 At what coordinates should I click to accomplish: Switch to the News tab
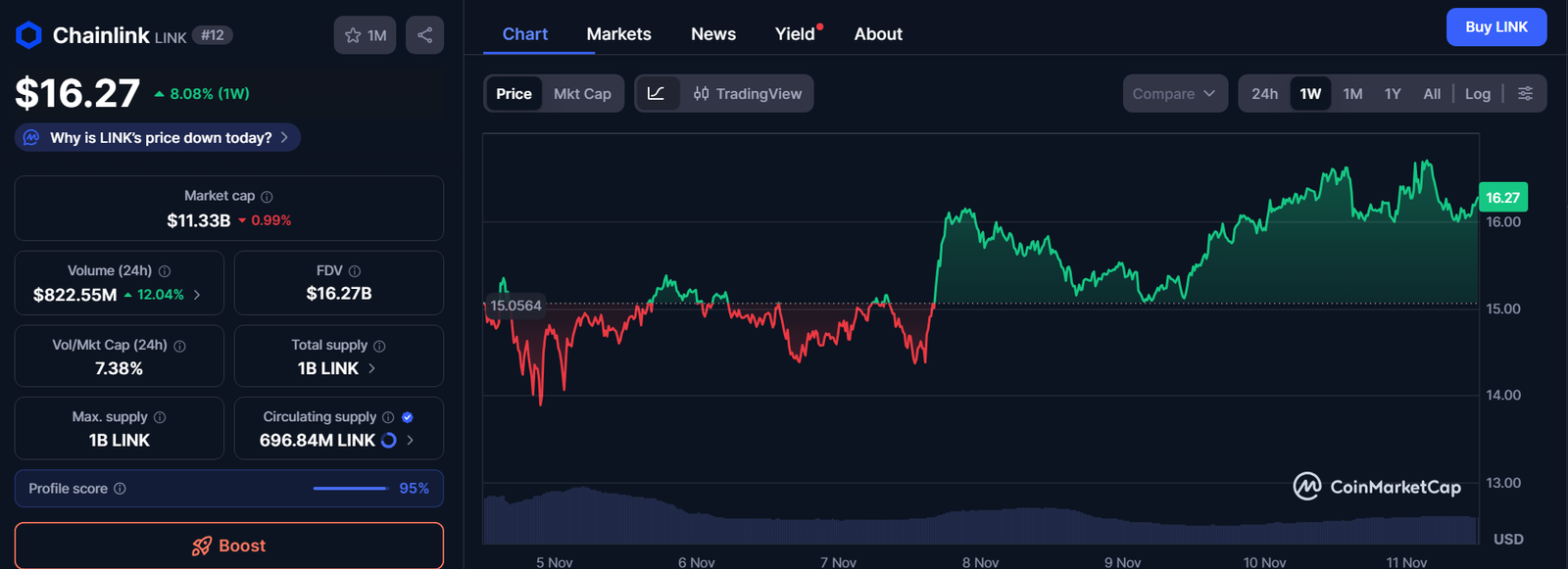(x=712, y=34)
